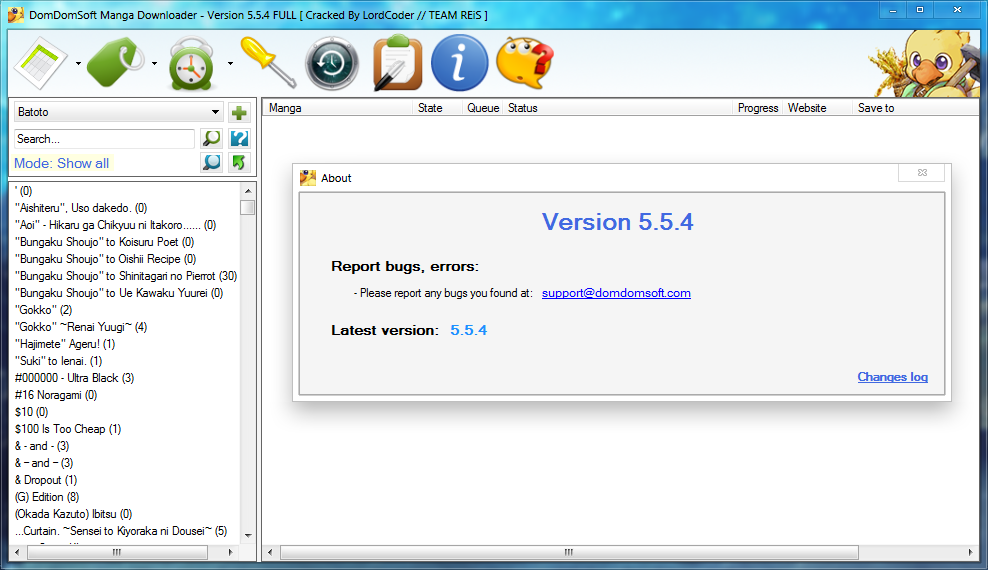Click the Website column header

point(817,108)
